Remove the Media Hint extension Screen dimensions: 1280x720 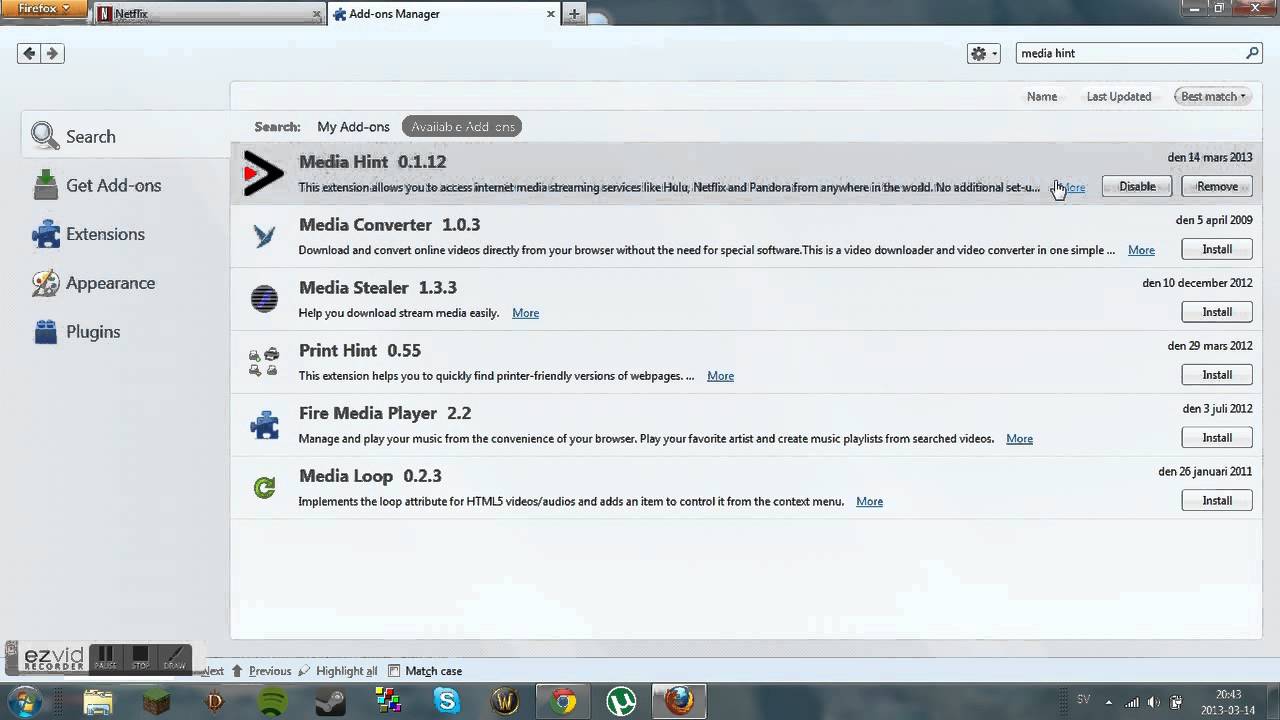pos(1217,186)
